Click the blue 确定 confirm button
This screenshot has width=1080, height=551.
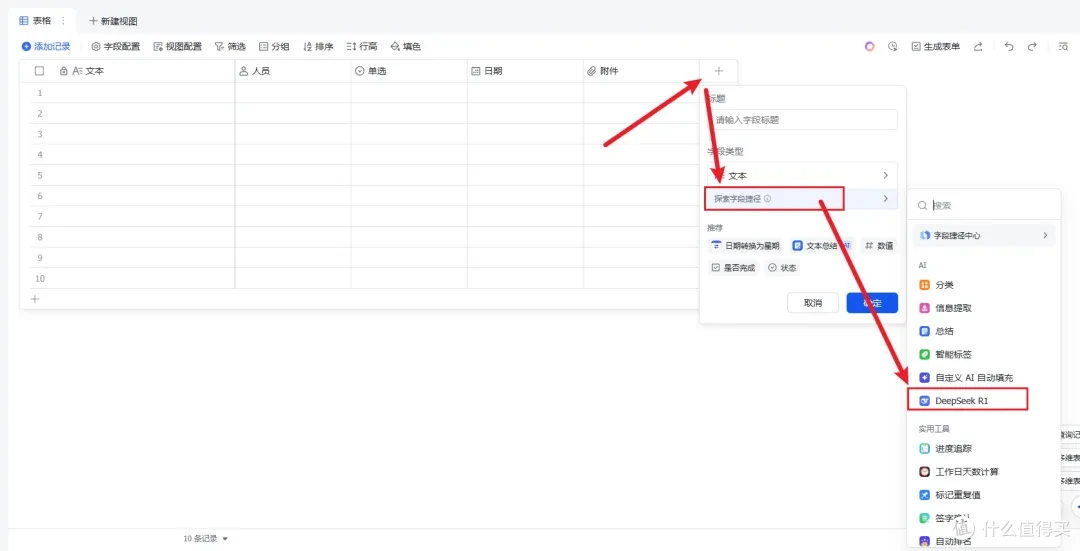pos(872,303)
